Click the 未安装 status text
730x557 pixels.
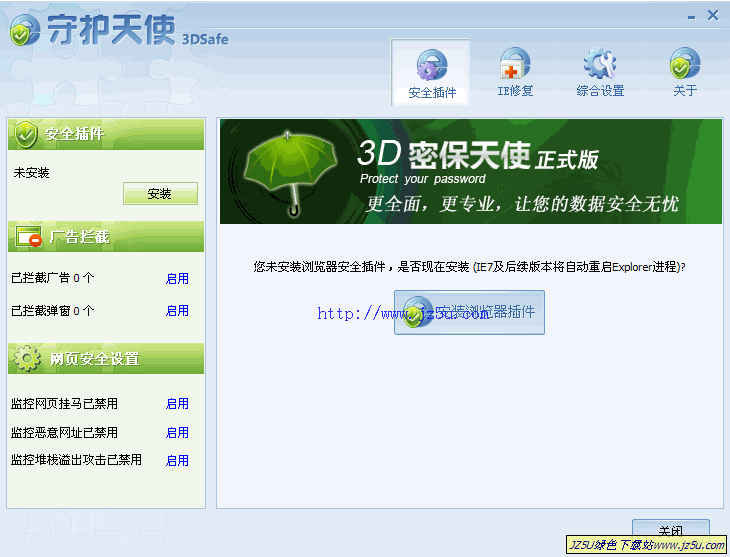(x=31, y=173)
